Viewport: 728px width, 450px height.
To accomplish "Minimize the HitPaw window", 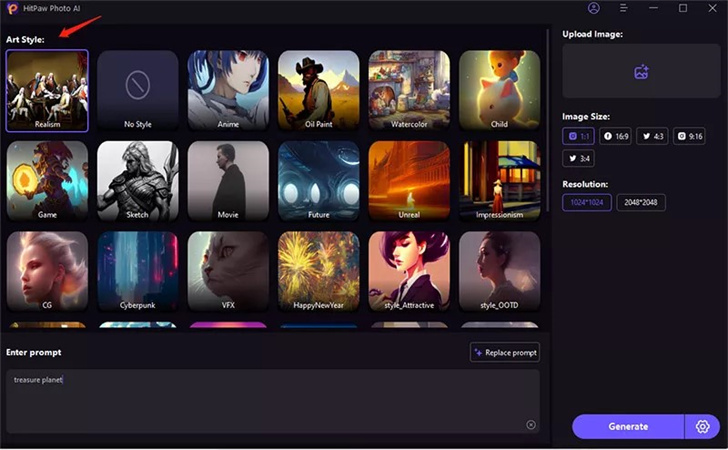I will tap(653, 8).
